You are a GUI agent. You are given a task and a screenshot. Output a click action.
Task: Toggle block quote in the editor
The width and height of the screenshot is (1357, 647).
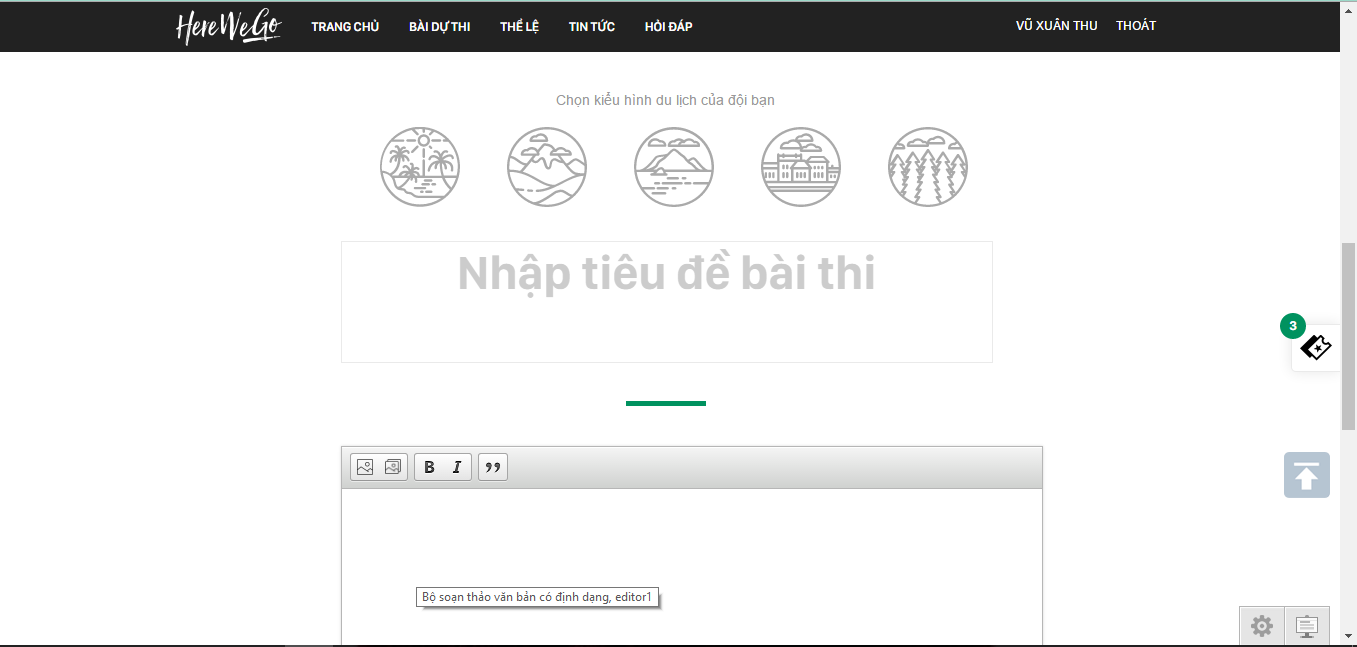click(493, 467)
